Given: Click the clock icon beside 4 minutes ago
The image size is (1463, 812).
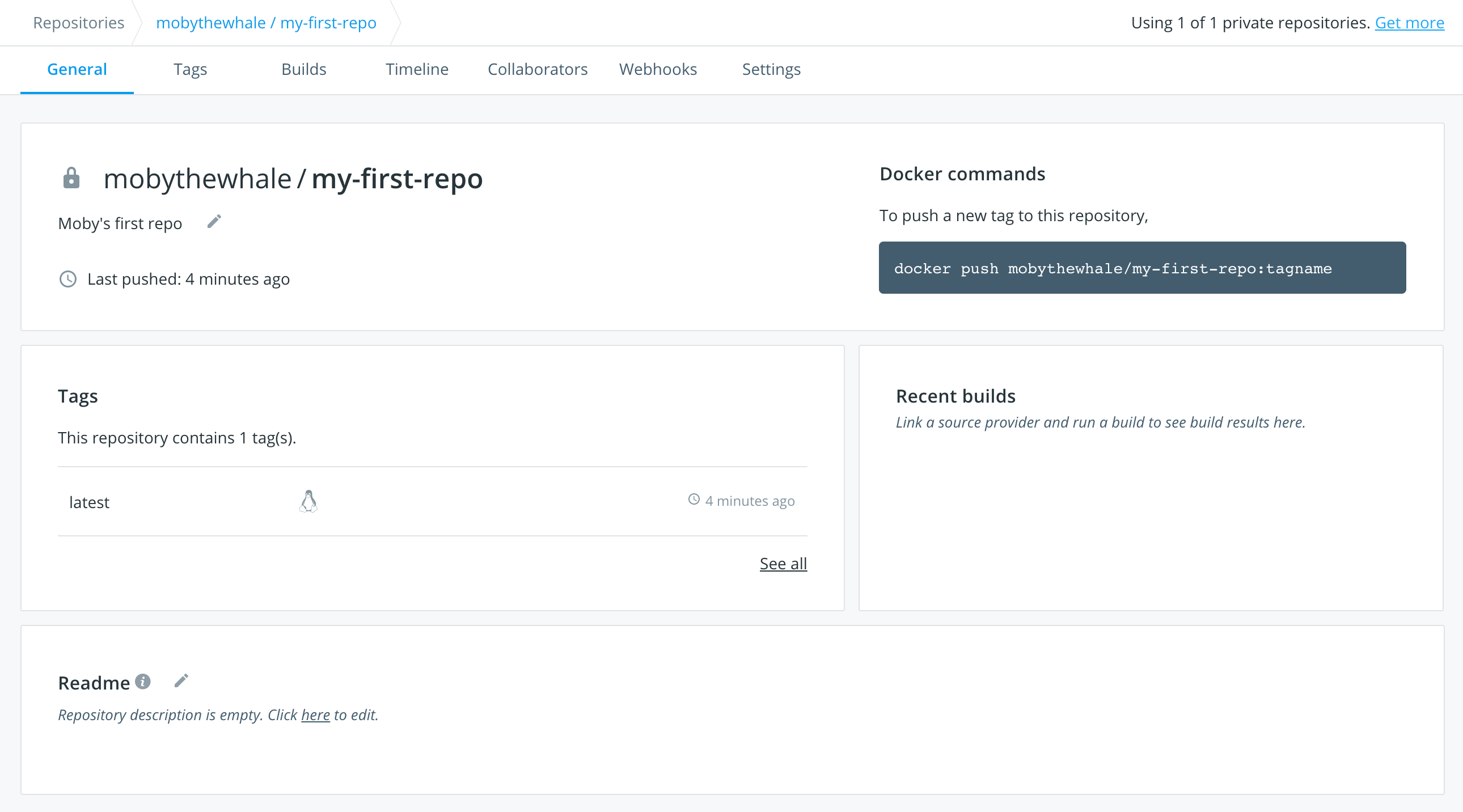Looking at the screenshot, I should pos(694,500).
